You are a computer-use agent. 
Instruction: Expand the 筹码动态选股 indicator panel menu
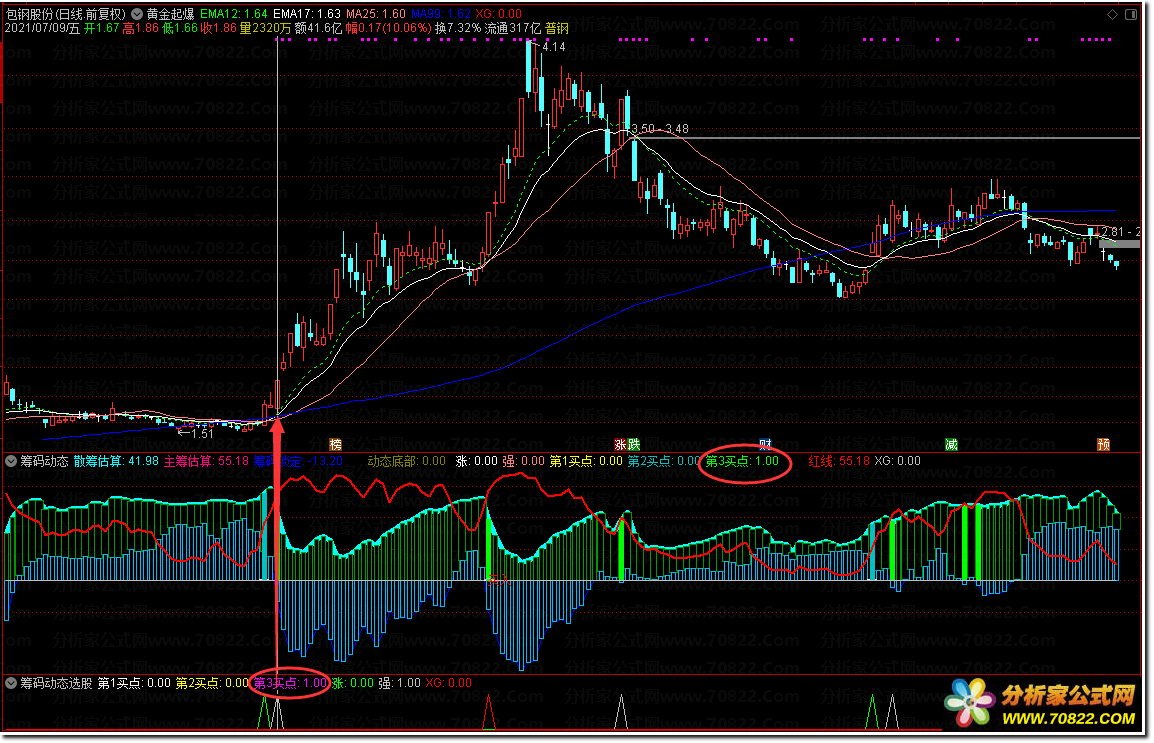tap(11, 683)
